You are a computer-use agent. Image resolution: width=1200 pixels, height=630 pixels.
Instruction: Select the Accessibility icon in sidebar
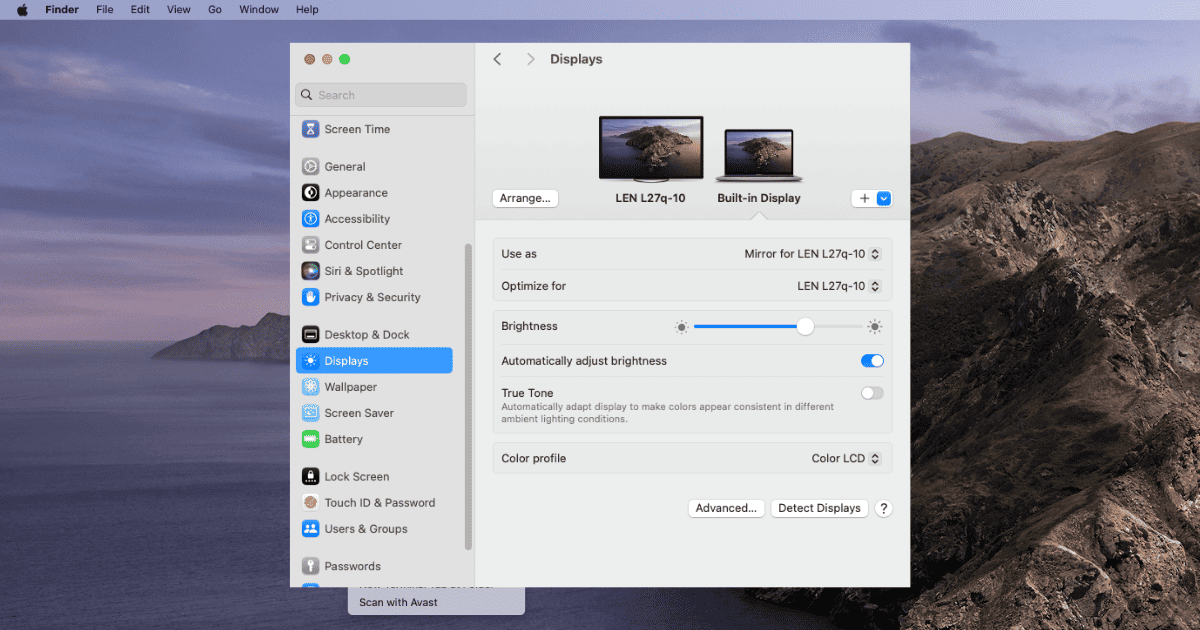point(311,219)
